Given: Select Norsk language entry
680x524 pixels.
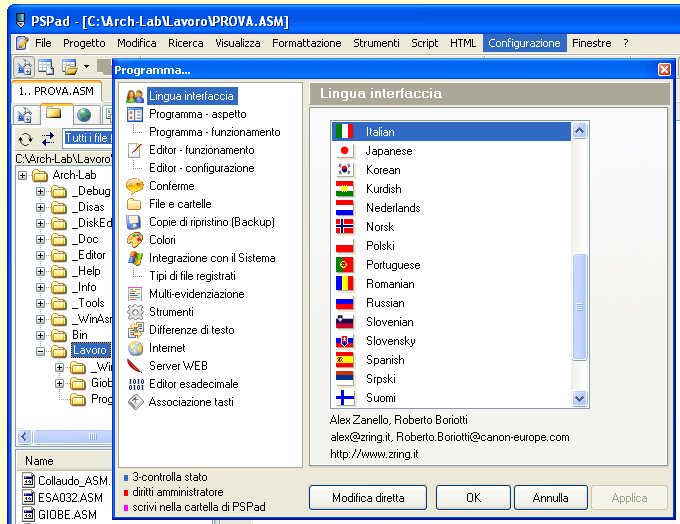Looking at the screenshot, I should [451, 227].
